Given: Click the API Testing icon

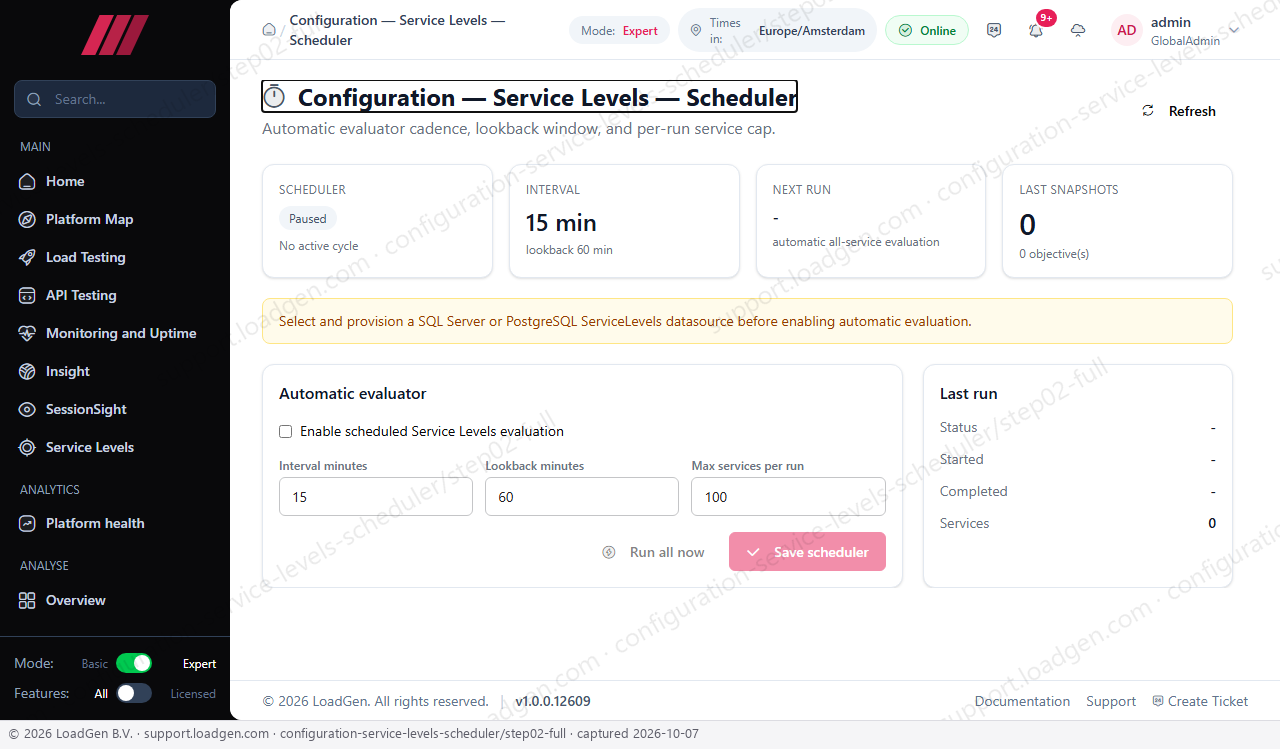Looking at the screenshot, I should pyautogui.click(x=27, y=295).
